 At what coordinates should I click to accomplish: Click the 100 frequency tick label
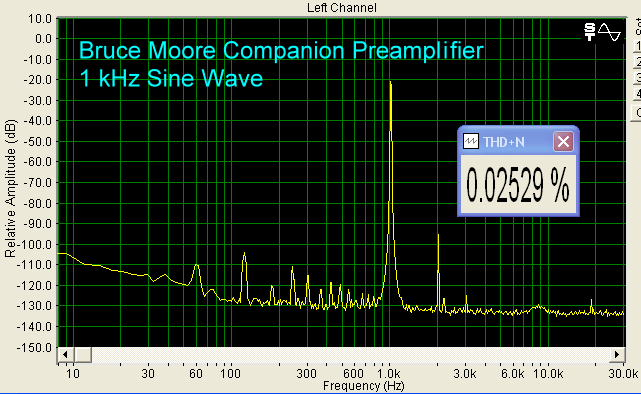(x=231, y=374)
